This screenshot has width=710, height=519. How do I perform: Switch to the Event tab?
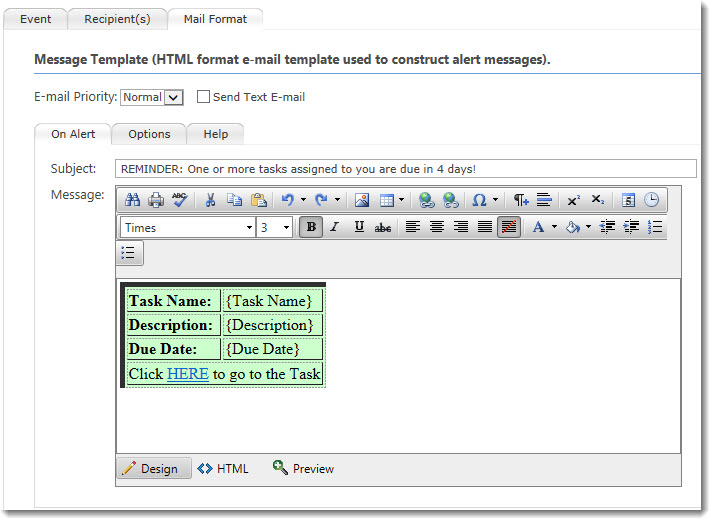point(35,19)
